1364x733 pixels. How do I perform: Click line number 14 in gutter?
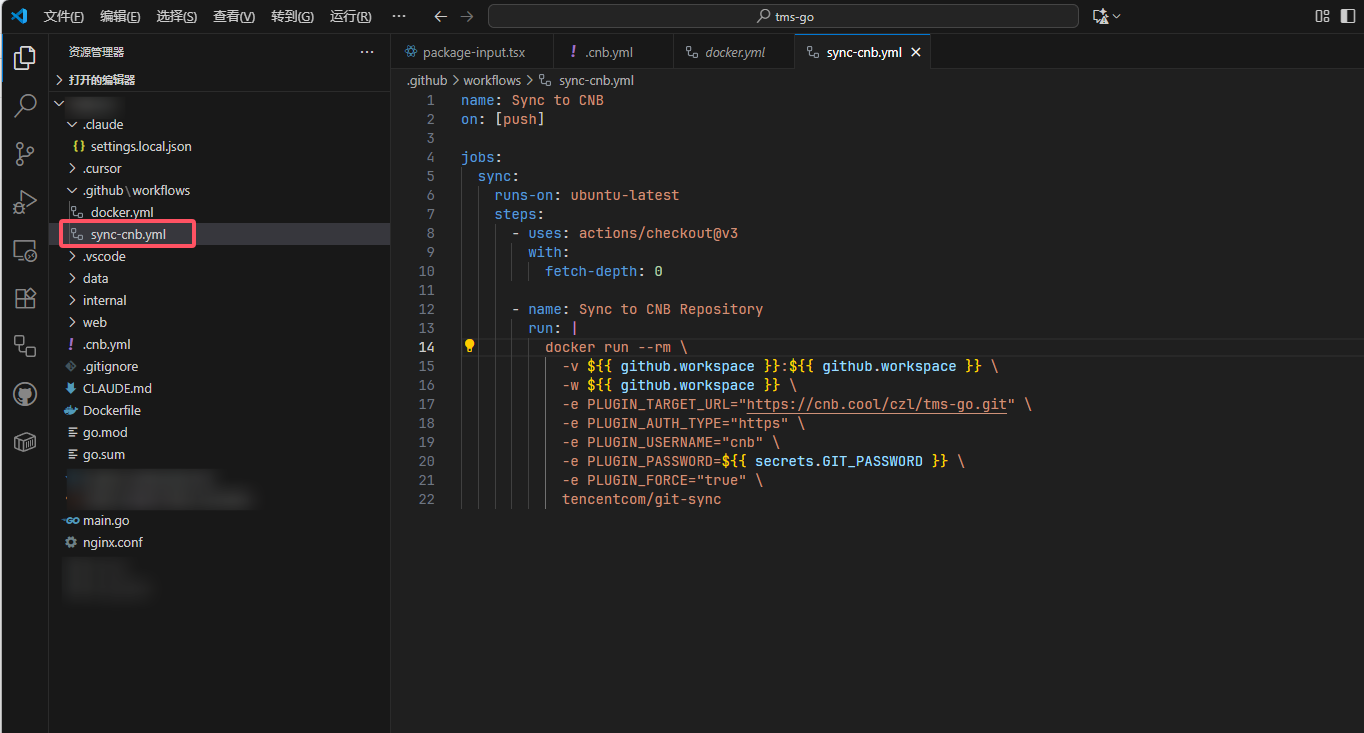pos(427,347)
